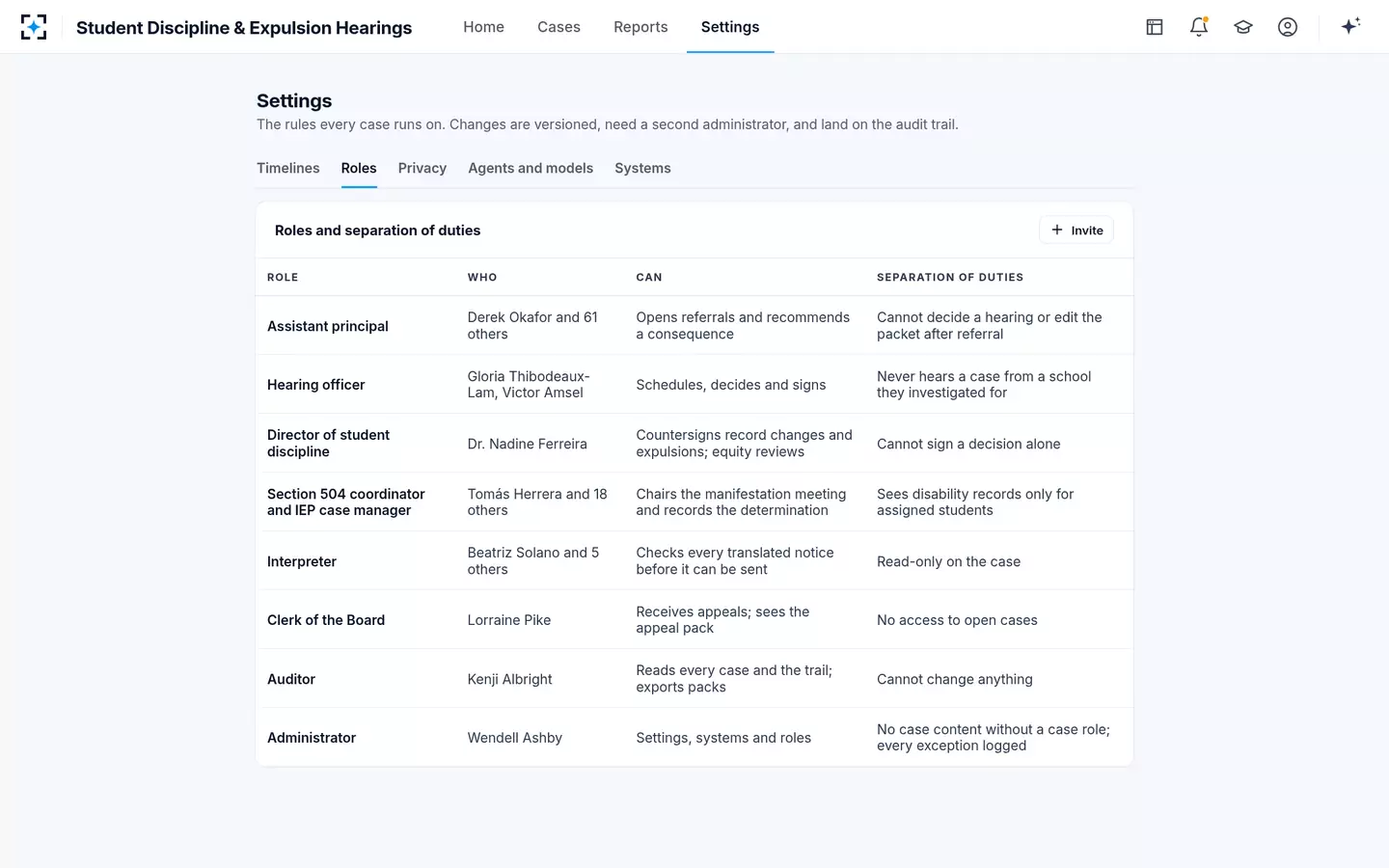Go to the Home tab
1389x868 pixels.
point(483,27)
